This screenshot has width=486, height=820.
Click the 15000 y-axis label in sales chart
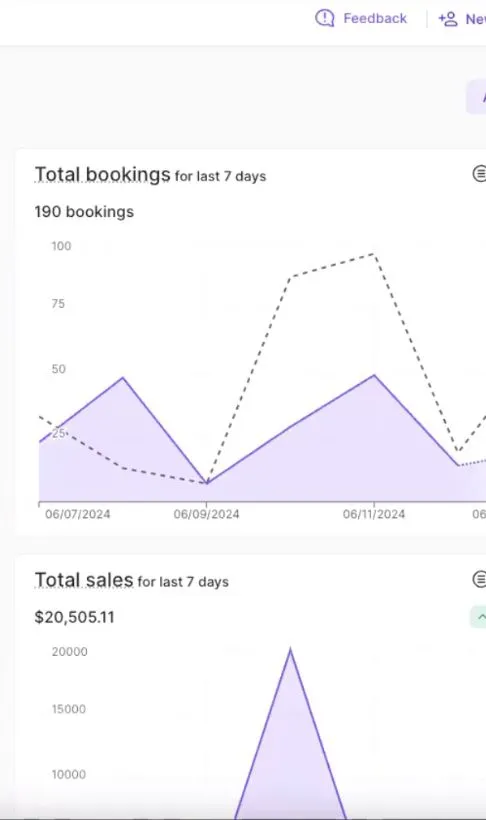pos(69,709)
